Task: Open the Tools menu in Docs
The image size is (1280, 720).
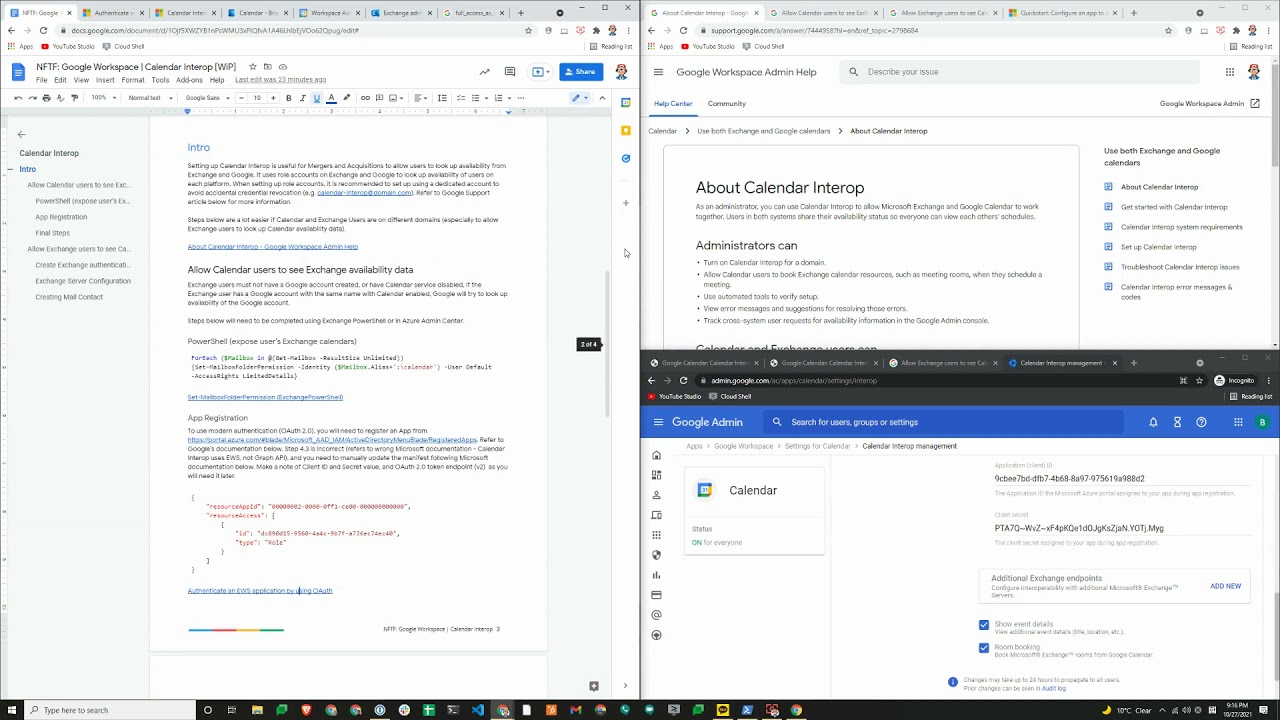Action: tap(160, 80)
